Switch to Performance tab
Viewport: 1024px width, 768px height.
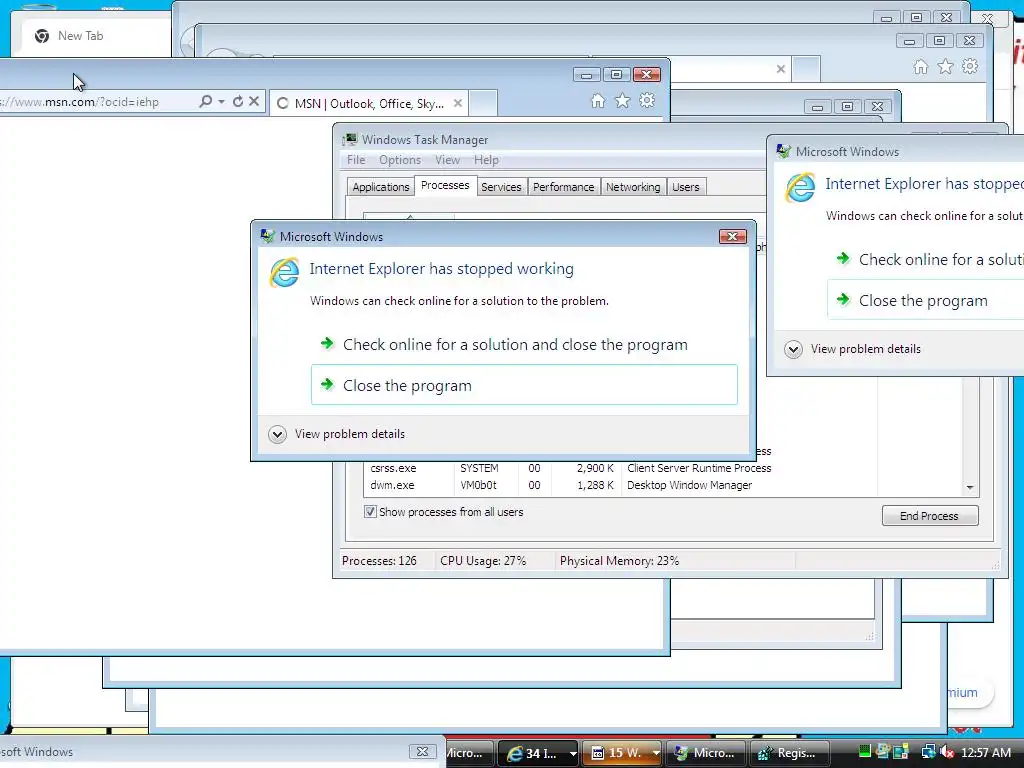pos(564,187)
